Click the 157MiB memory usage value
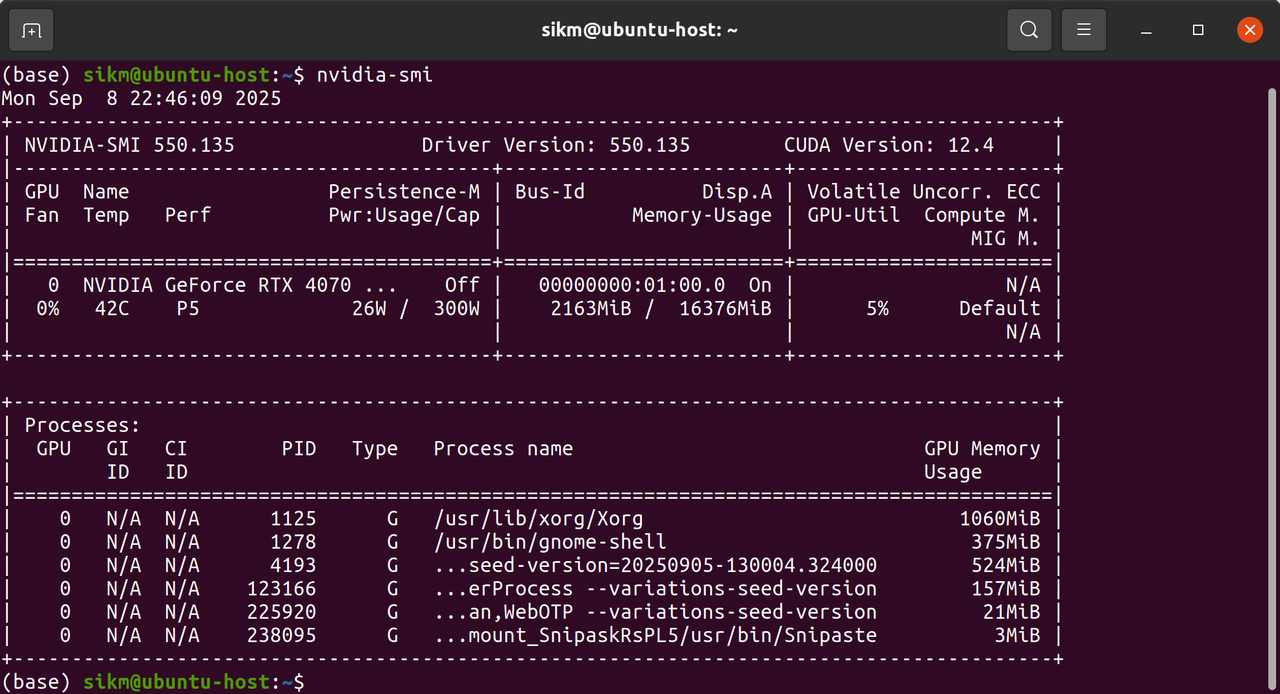The width and height of the screenshot is (1280, 694). click(x=1006, y=589)
